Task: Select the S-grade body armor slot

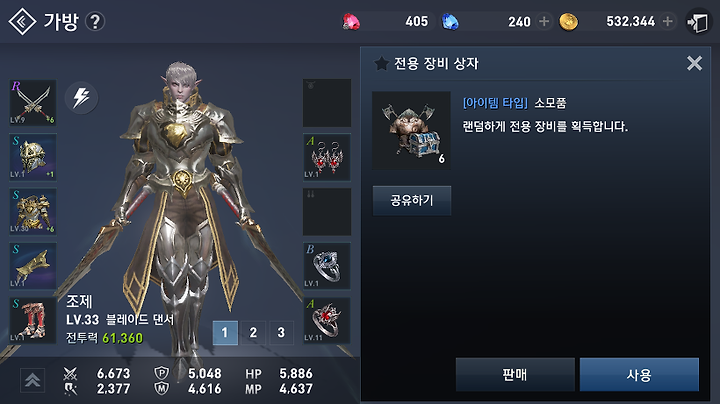Action: tap(33, 212)
